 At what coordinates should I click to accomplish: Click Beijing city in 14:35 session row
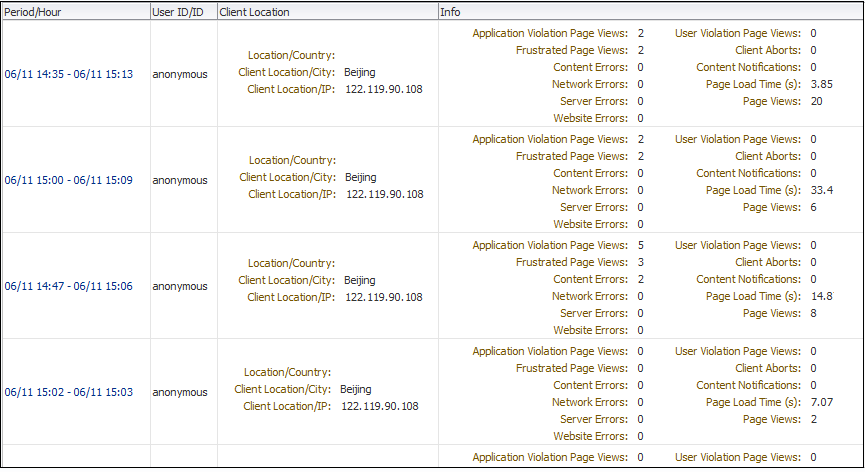coord(360,72)
